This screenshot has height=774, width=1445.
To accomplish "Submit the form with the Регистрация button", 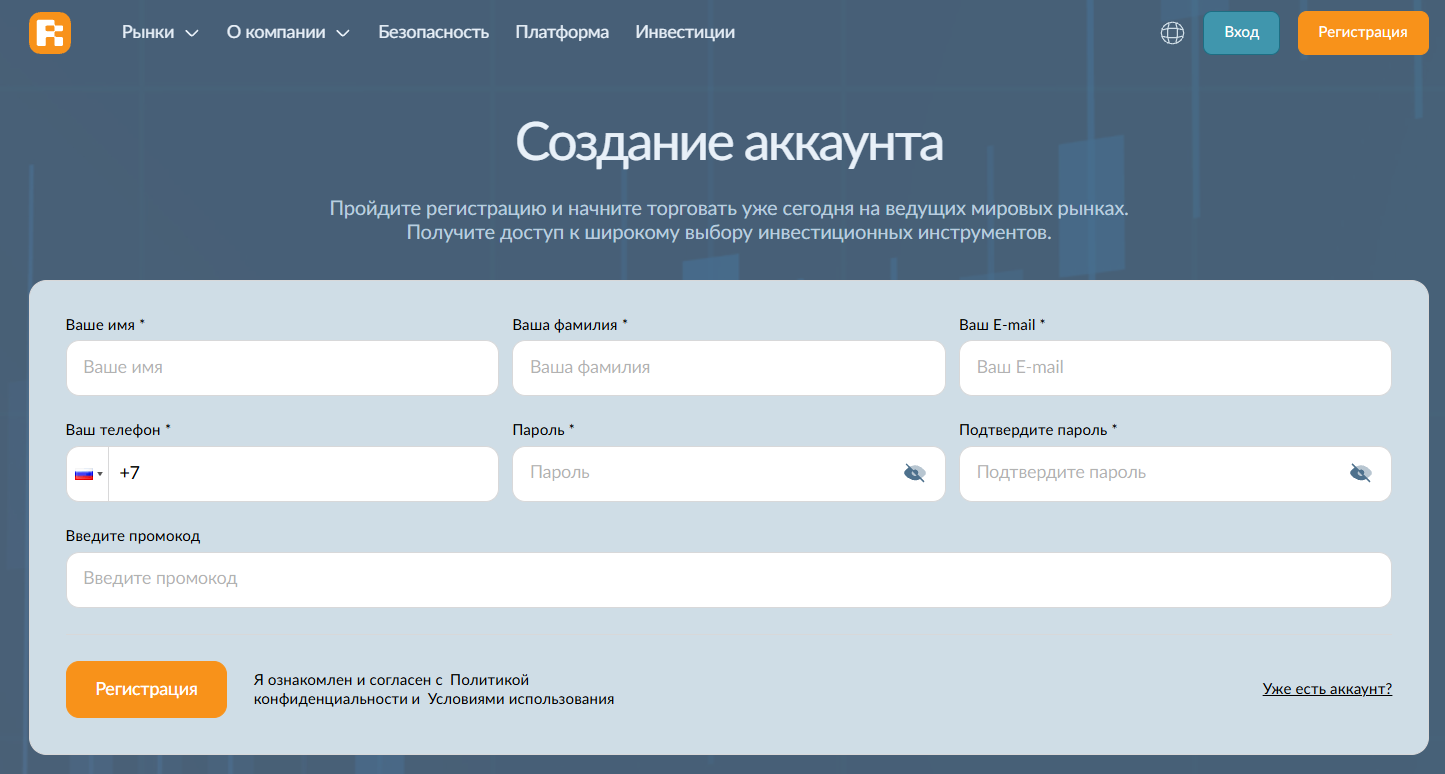I will (x=146, y=689).
